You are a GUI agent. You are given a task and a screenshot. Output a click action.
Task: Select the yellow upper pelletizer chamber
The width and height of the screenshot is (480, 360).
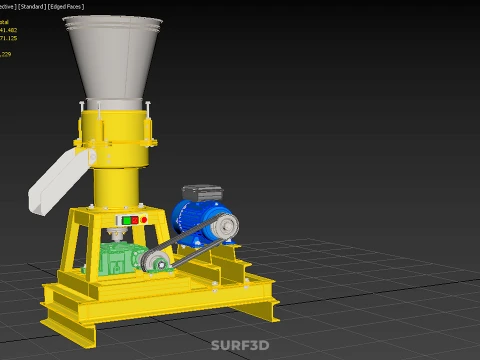point(115,138)
